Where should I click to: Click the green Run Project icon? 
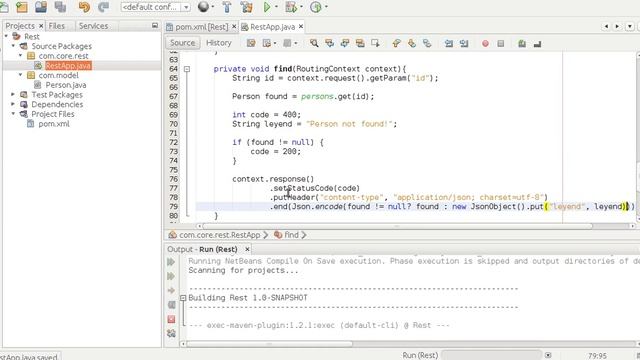[x=267, y=7]
